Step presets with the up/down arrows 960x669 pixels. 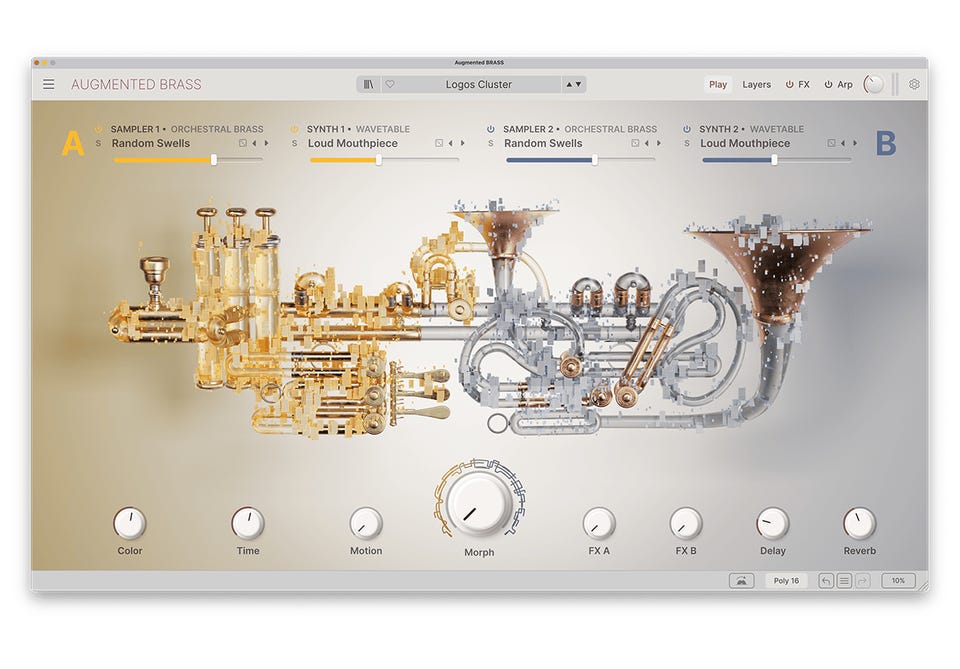[x=574, y=85]
